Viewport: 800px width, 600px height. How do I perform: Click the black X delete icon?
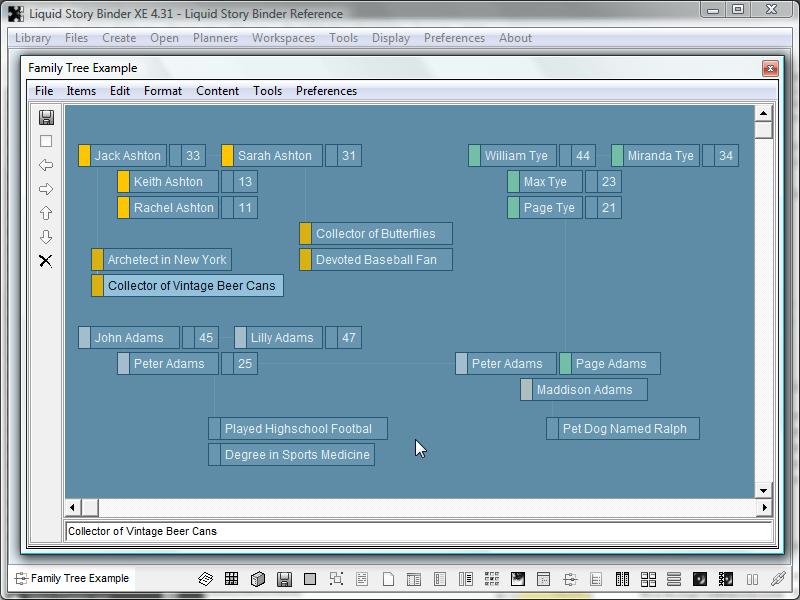(x=46, y=261)
